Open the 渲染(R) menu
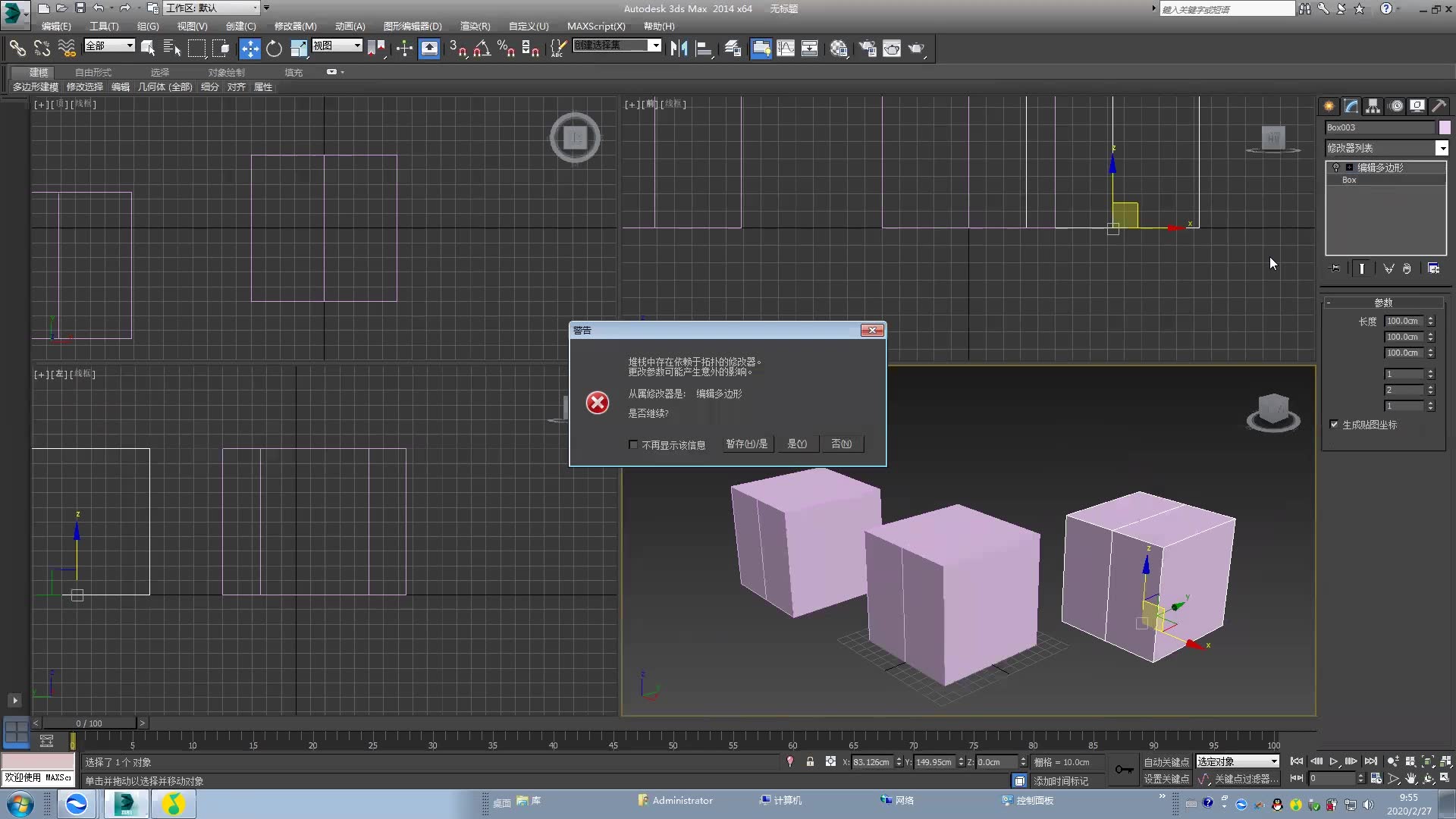The width and height of the screenshot is (1456, 819). pos(474,26)
